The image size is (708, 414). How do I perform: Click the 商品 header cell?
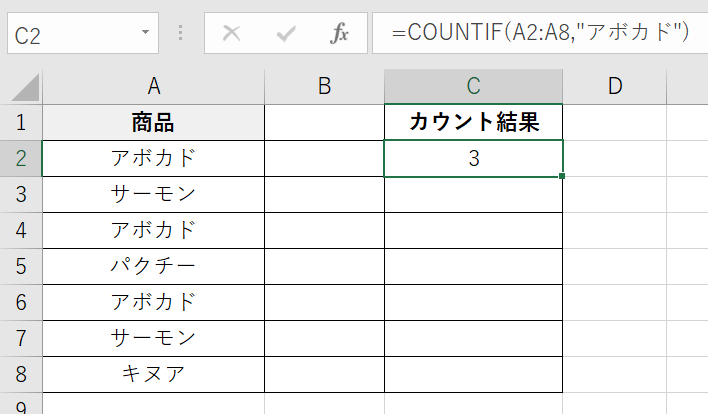153,123
